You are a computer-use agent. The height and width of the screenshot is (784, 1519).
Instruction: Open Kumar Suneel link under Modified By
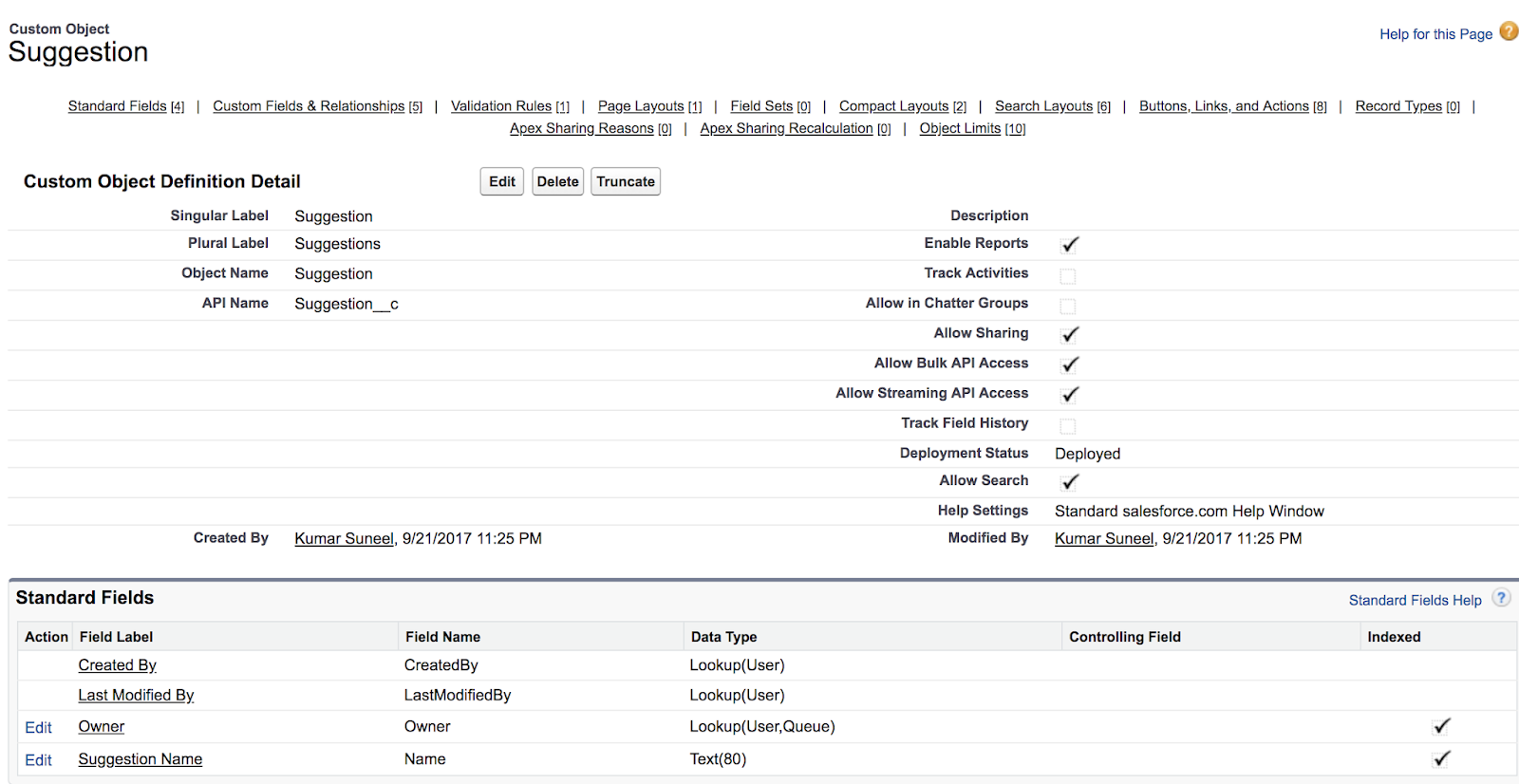tap(1104, 538)
